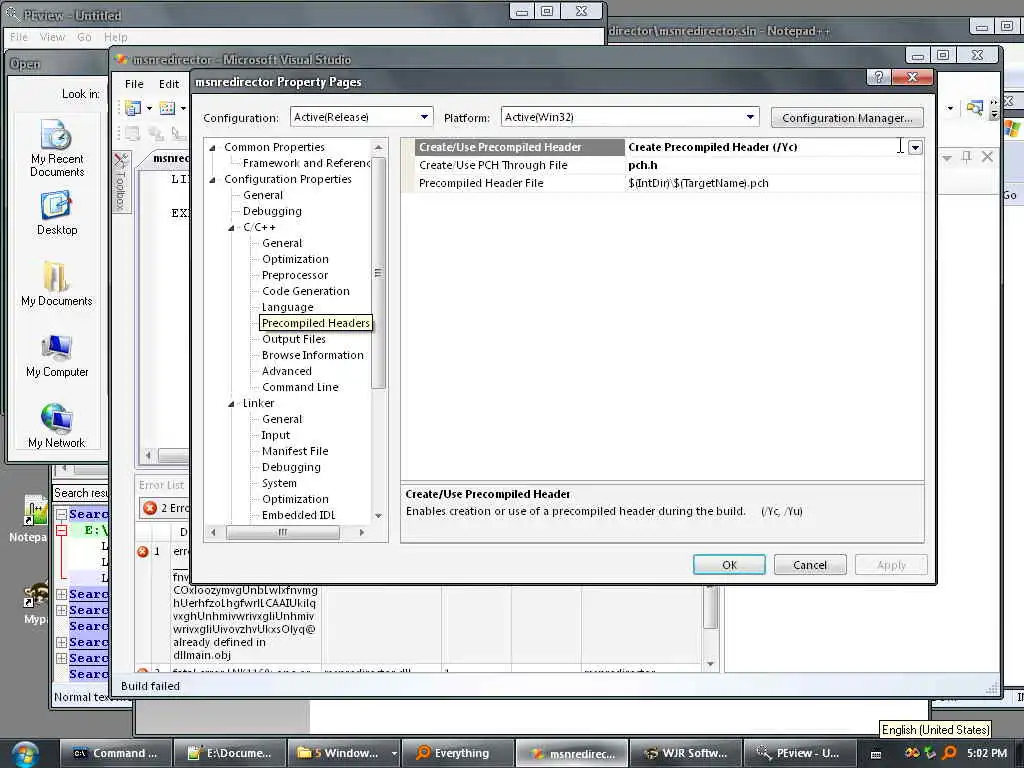The height and width of the screenshot is (768, 1024).
Task: Open the Windows Explorer group in the taskbar
Action: 344,753
